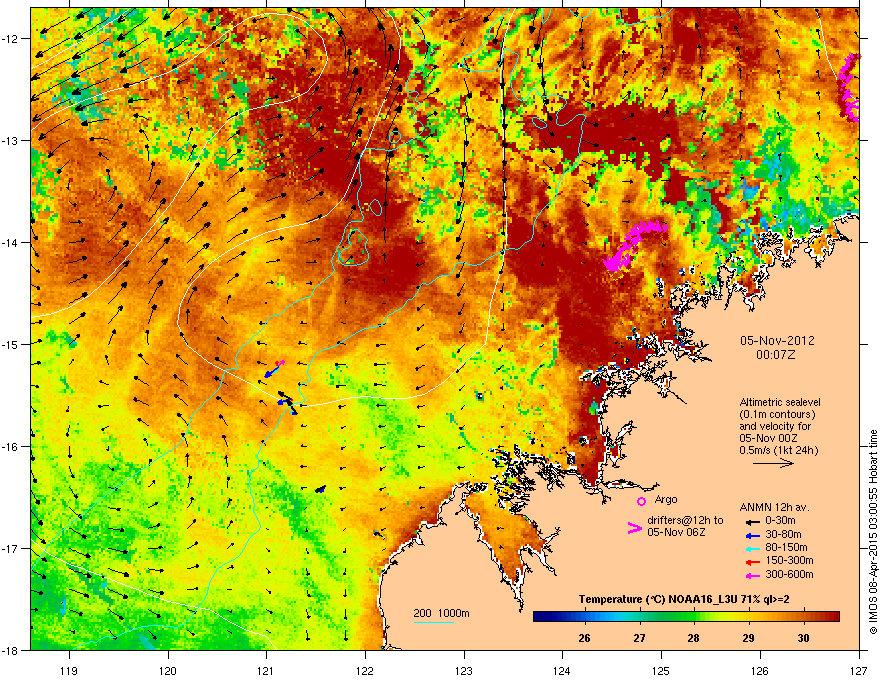Click the longitude axis label 125

coord(661,670)
